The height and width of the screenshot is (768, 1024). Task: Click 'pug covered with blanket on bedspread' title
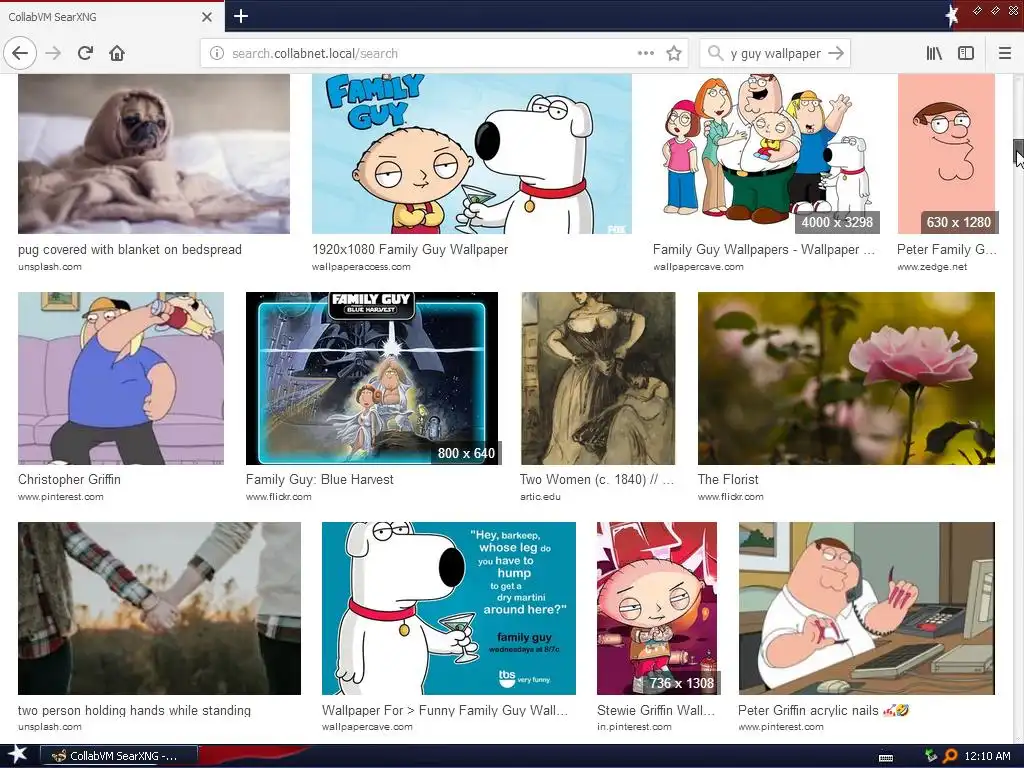tap(129, 249)
